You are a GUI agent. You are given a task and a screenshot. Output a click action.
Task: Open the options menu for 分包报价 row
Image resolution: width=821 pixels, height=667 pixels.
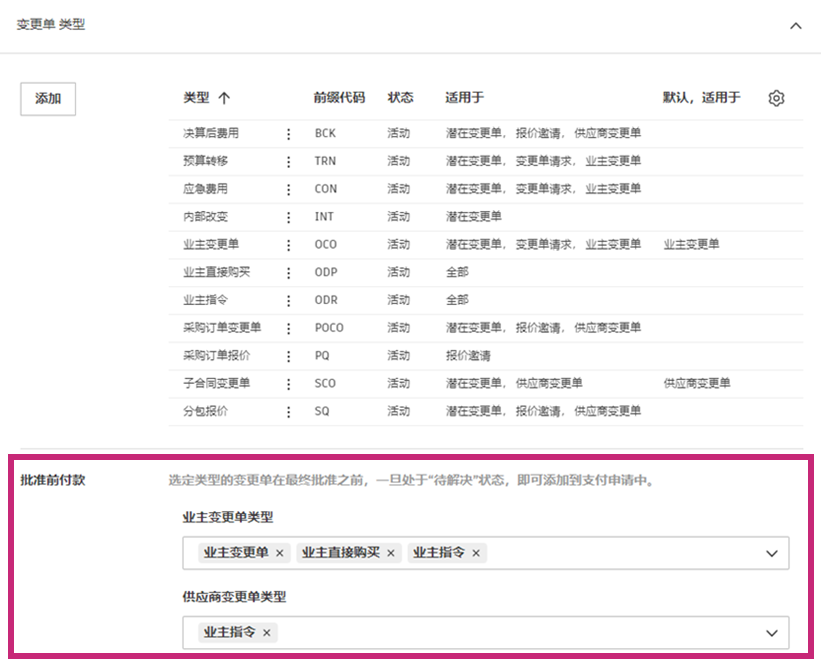pos(290,411)
